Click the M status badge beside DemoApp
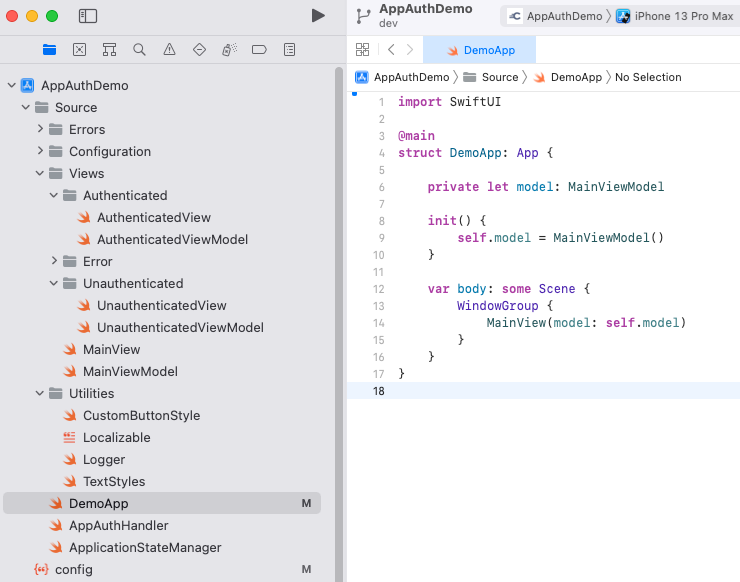The image size is (740, 582). (x=306, y=503)
